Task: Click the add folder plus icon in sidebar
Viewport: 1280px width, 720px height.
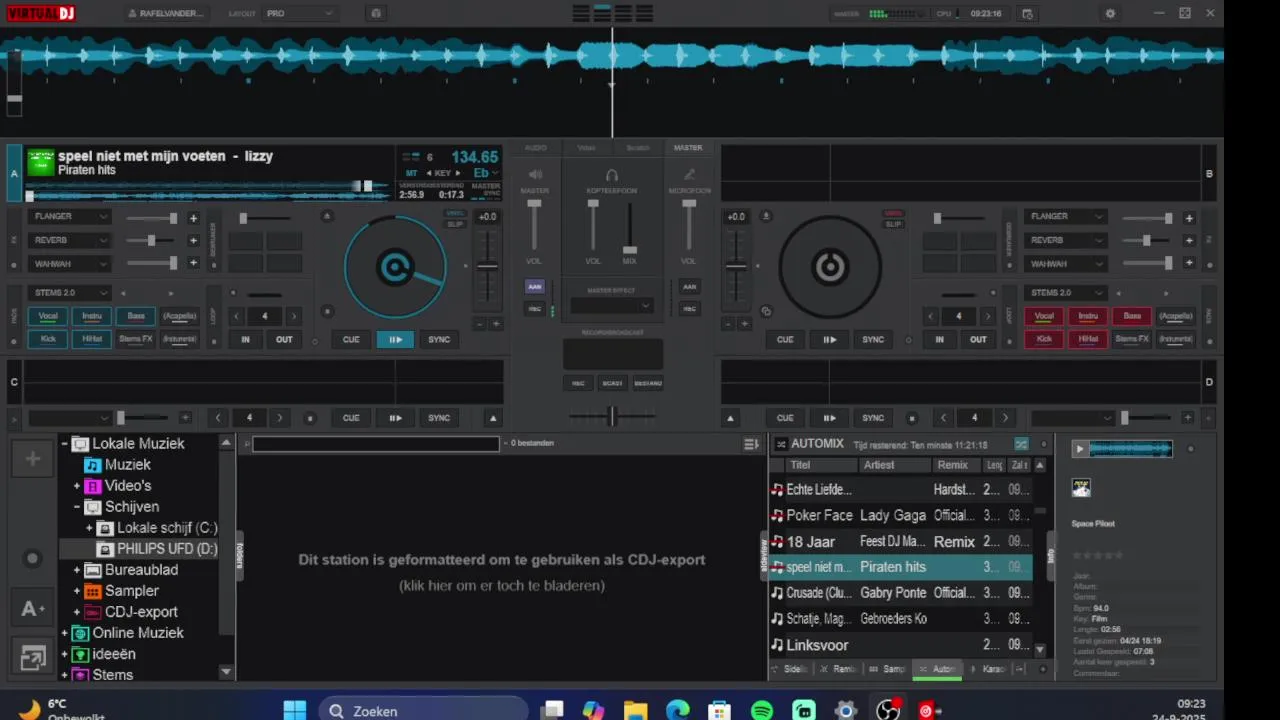Action: pos(33,458)
